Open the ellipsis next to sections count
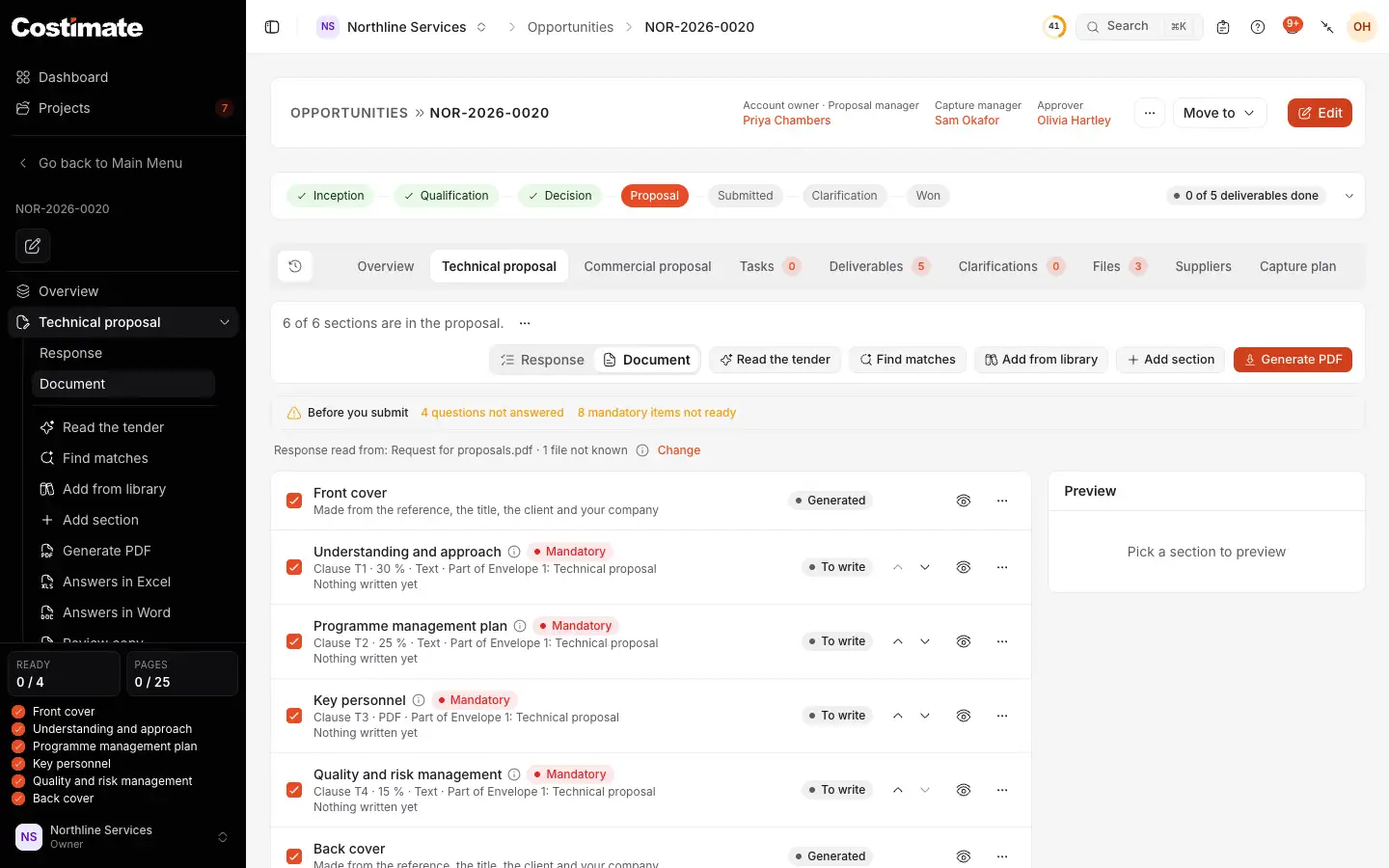The height and width of the screenshot is (868, 1389). point(525,323)
